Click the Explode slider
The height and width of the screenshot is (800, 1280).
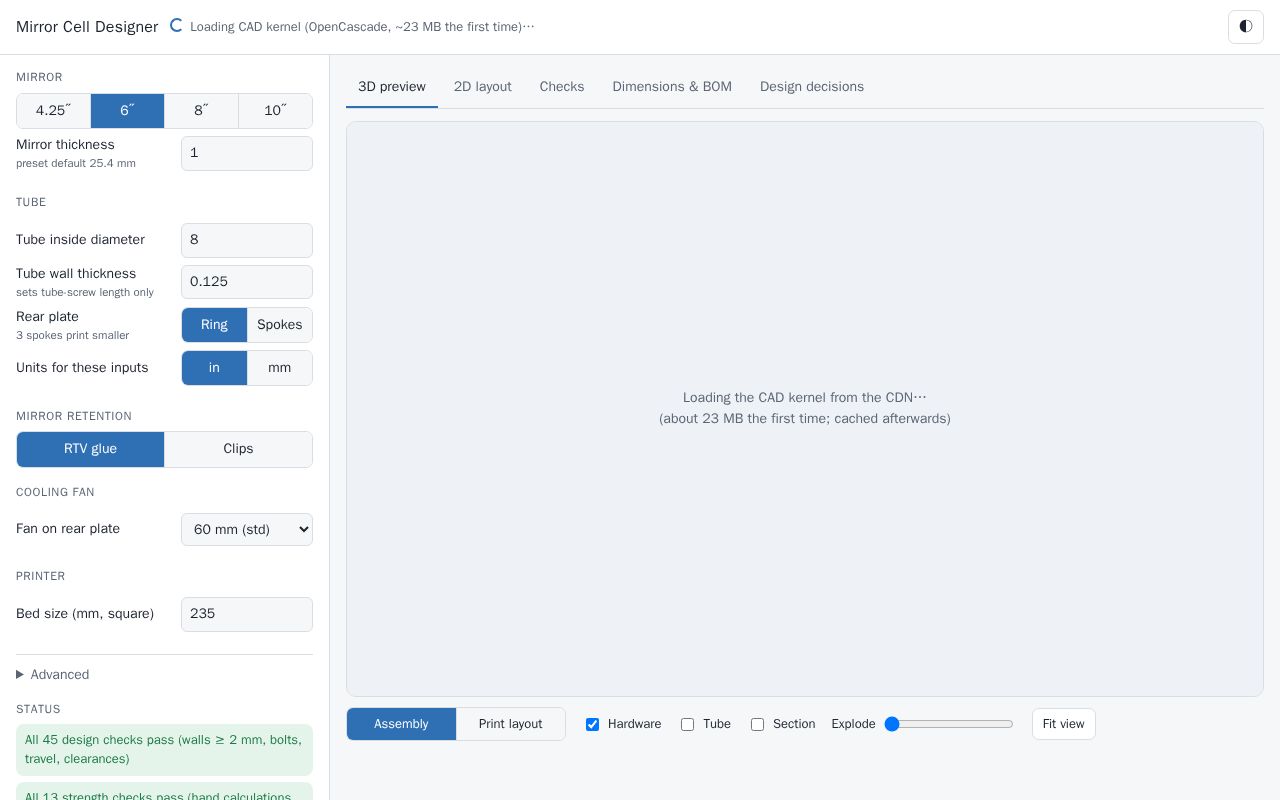click(949, 724)
